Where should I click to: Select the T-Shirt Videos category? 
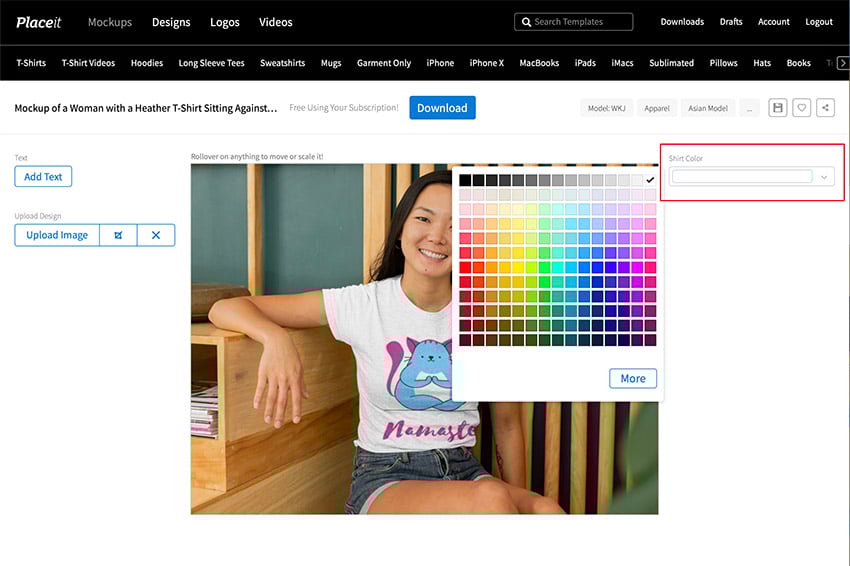(x=88, y=63)
